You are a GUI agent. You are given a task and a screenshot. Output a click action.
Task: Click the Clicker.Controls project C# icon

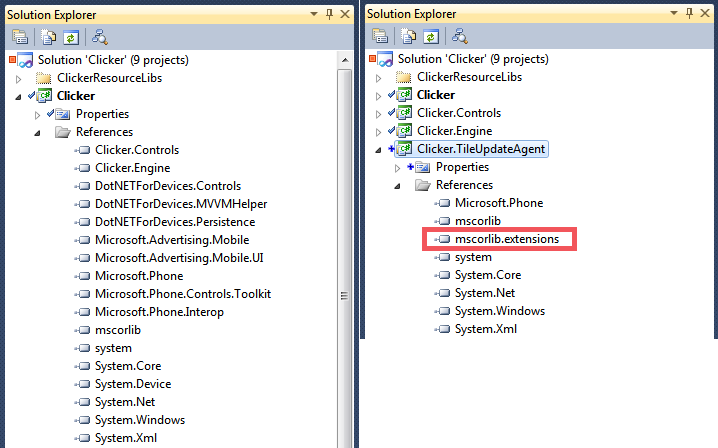pyautogui.click(x=405, y=113)
